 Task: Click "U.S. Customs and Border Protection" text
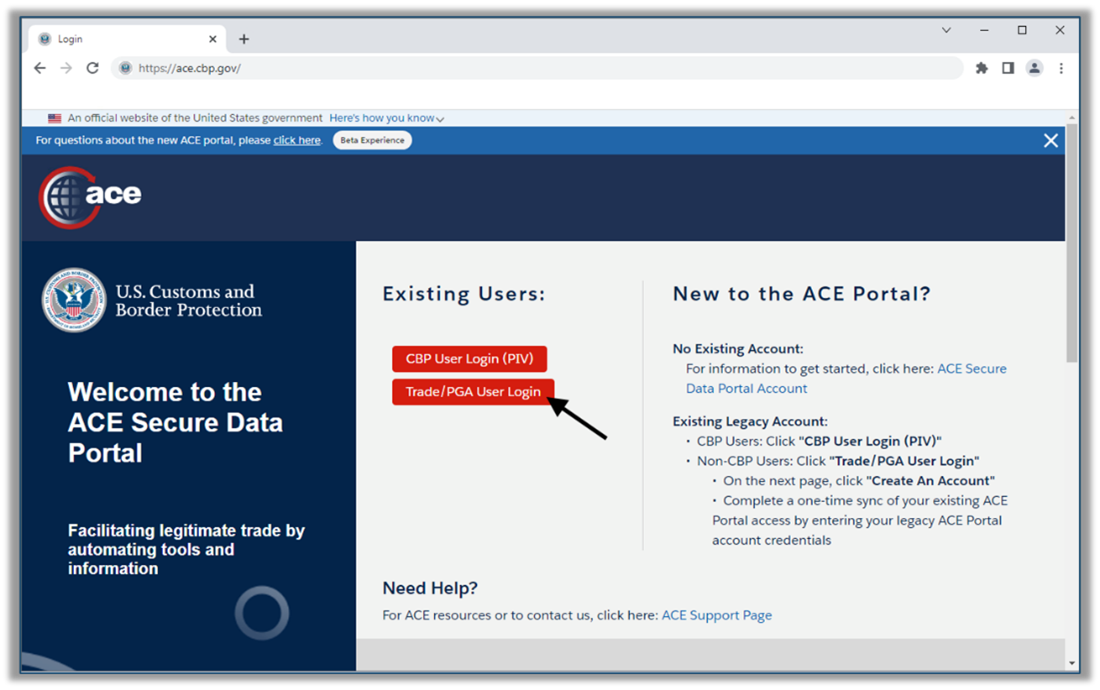(x=189, y=300)
